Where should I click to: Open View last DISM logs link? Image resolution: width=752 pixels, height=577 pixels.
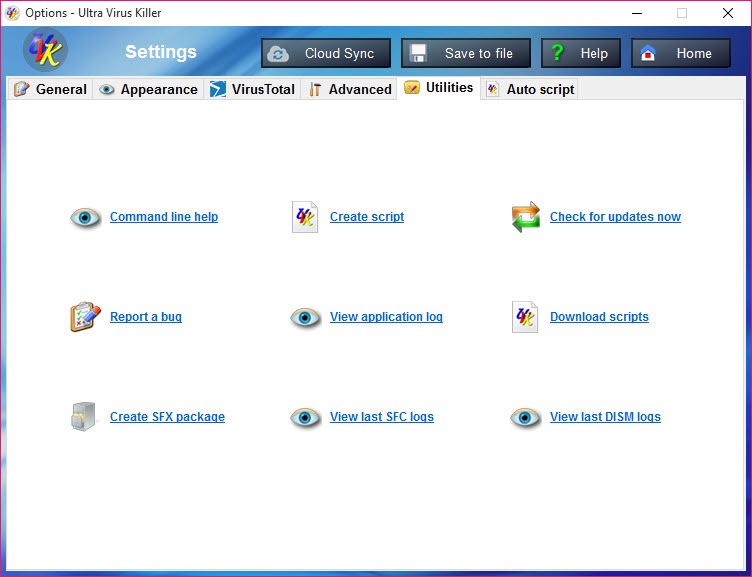(x=605, y=417)
